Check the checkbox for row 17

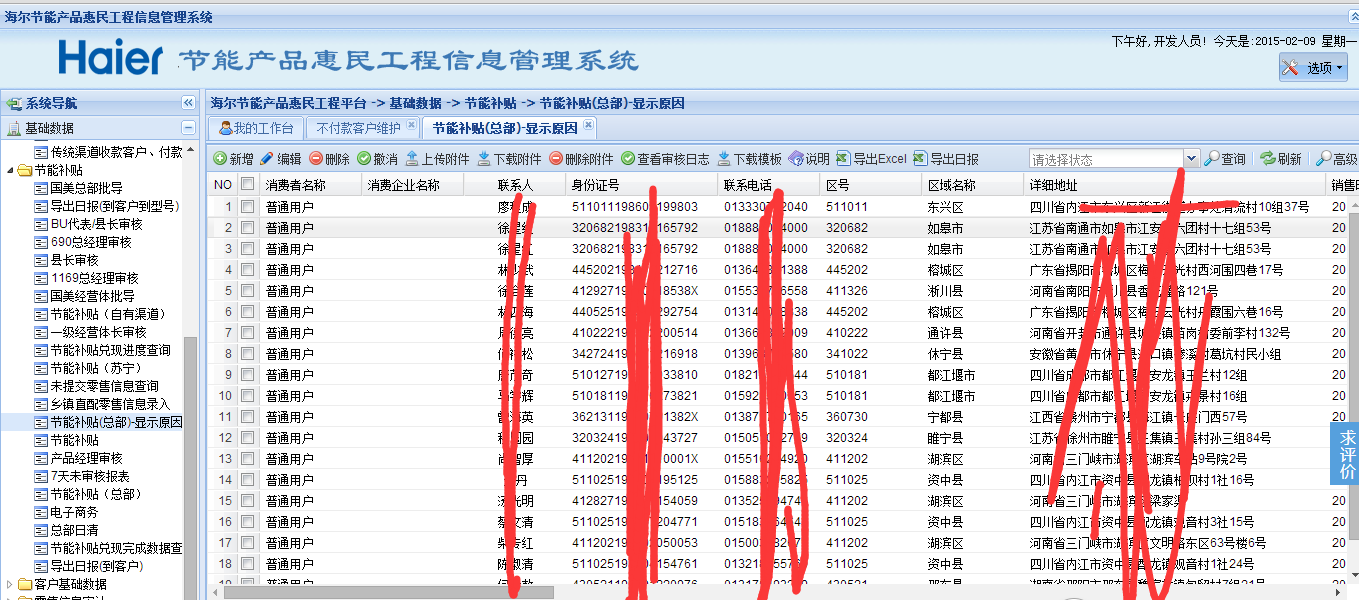click(x=247, y=543)
